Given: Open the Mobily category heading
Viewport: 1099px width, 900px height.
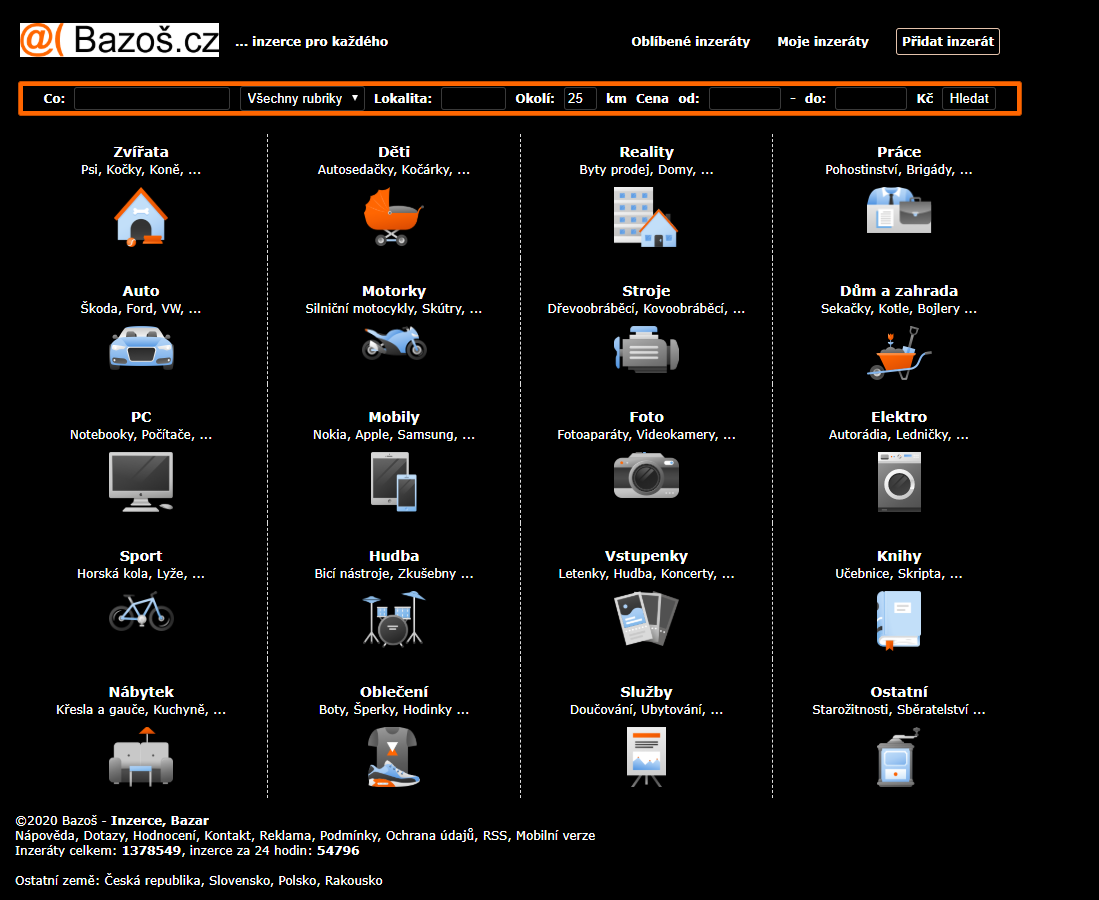Looking at the screenshot, I should [x=394, y=417].
